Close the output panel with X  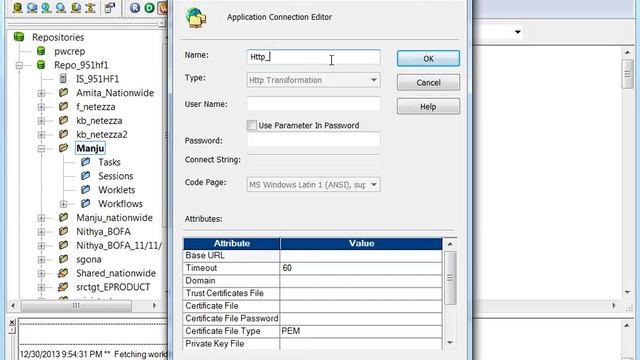[x=12, y=322]
